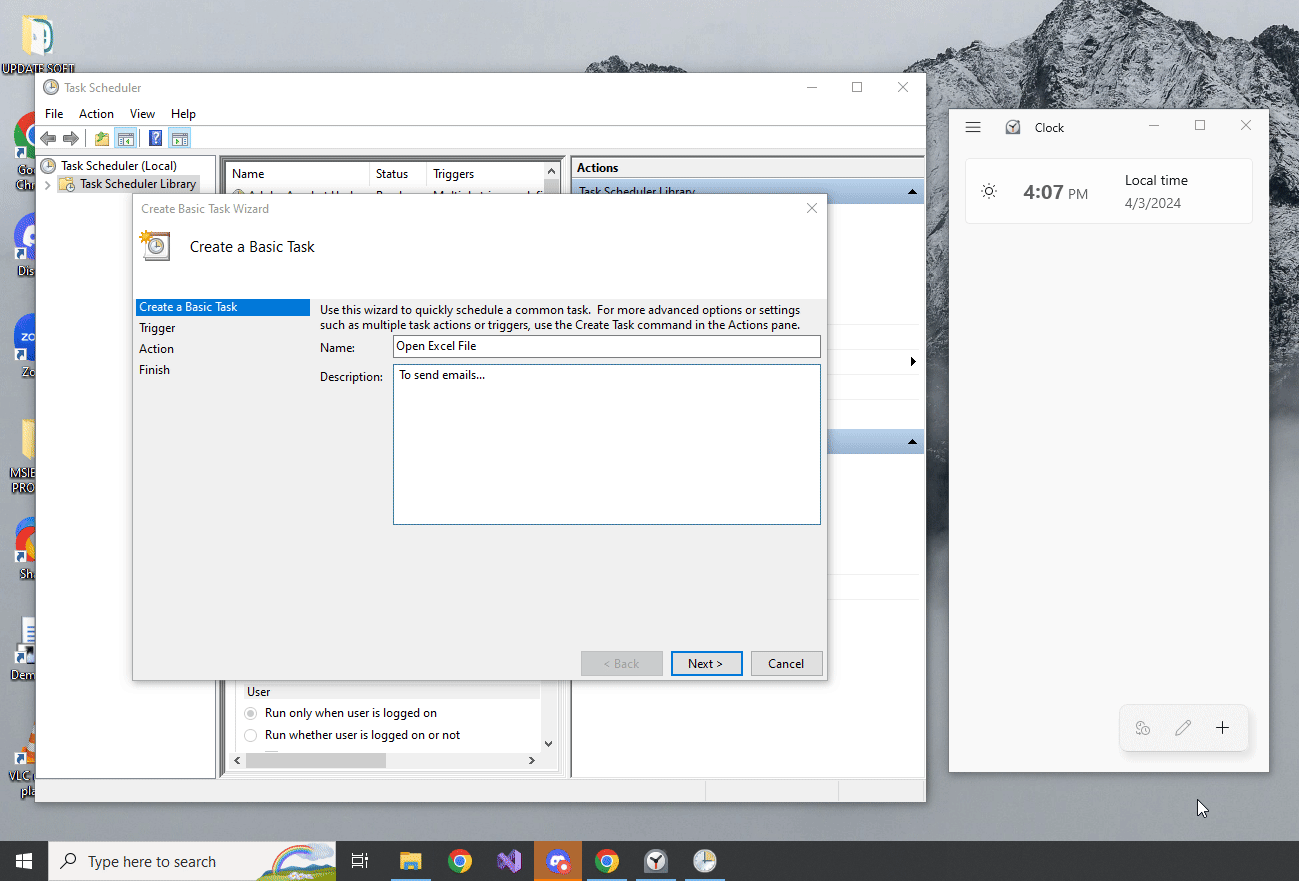Close the Create Basic Task Wizard dialog

pos(812,208)
